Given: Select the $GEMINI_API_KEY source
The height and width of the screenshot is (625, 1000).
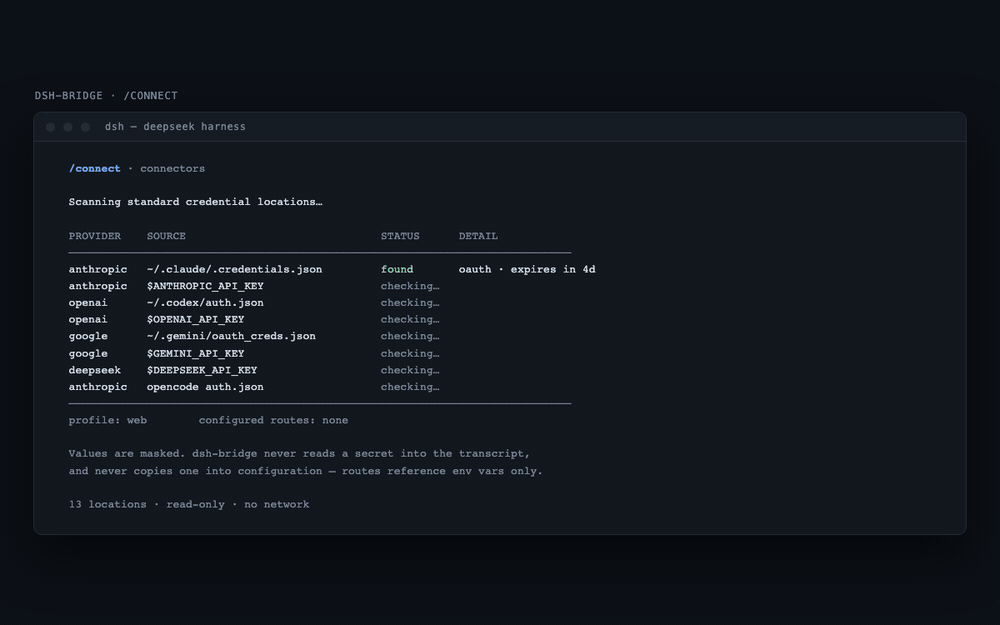Looking at the screenshot, I should coord(195,353).
